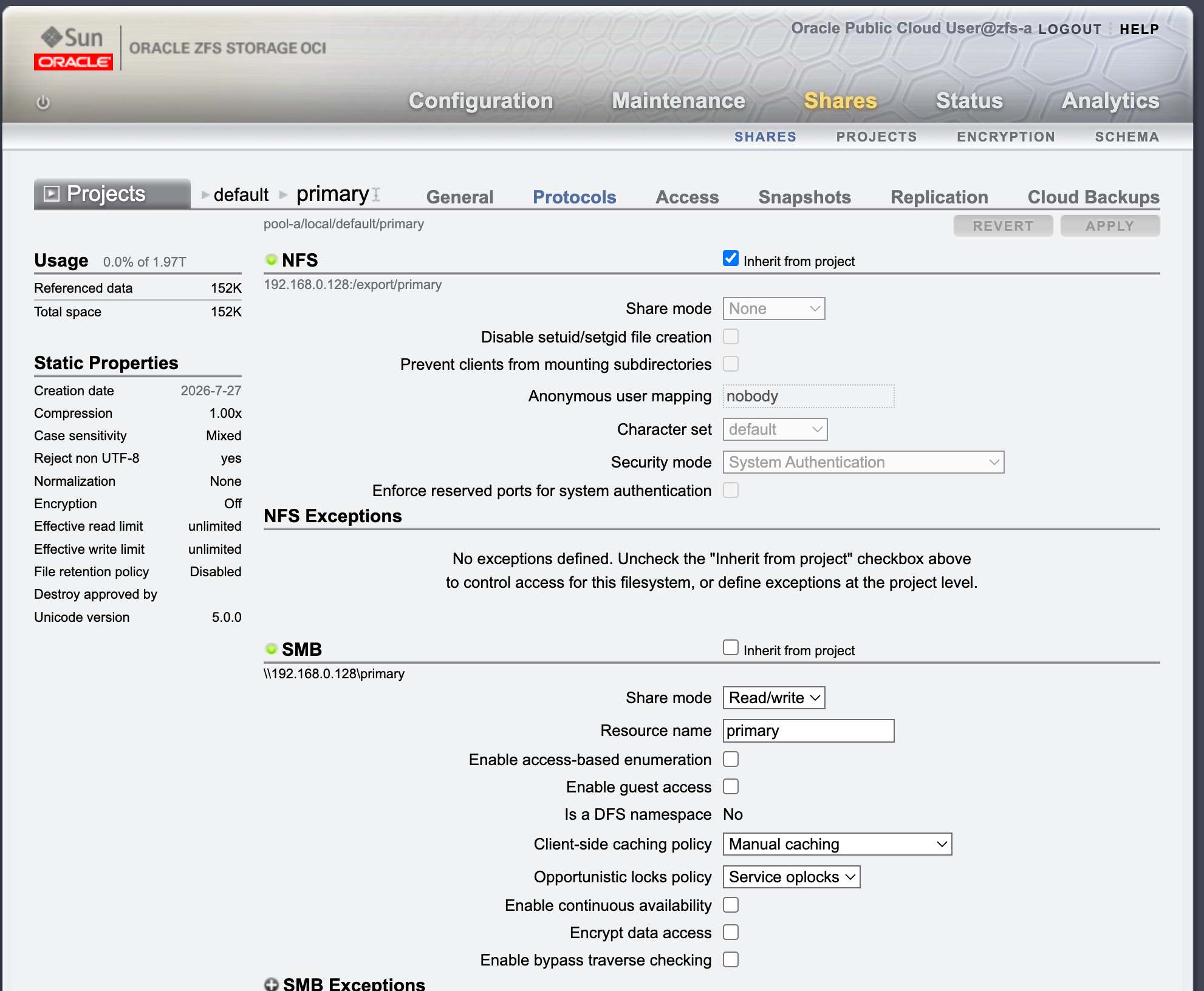
Task: Switch to the Replication tab
Action: point(939,197)
